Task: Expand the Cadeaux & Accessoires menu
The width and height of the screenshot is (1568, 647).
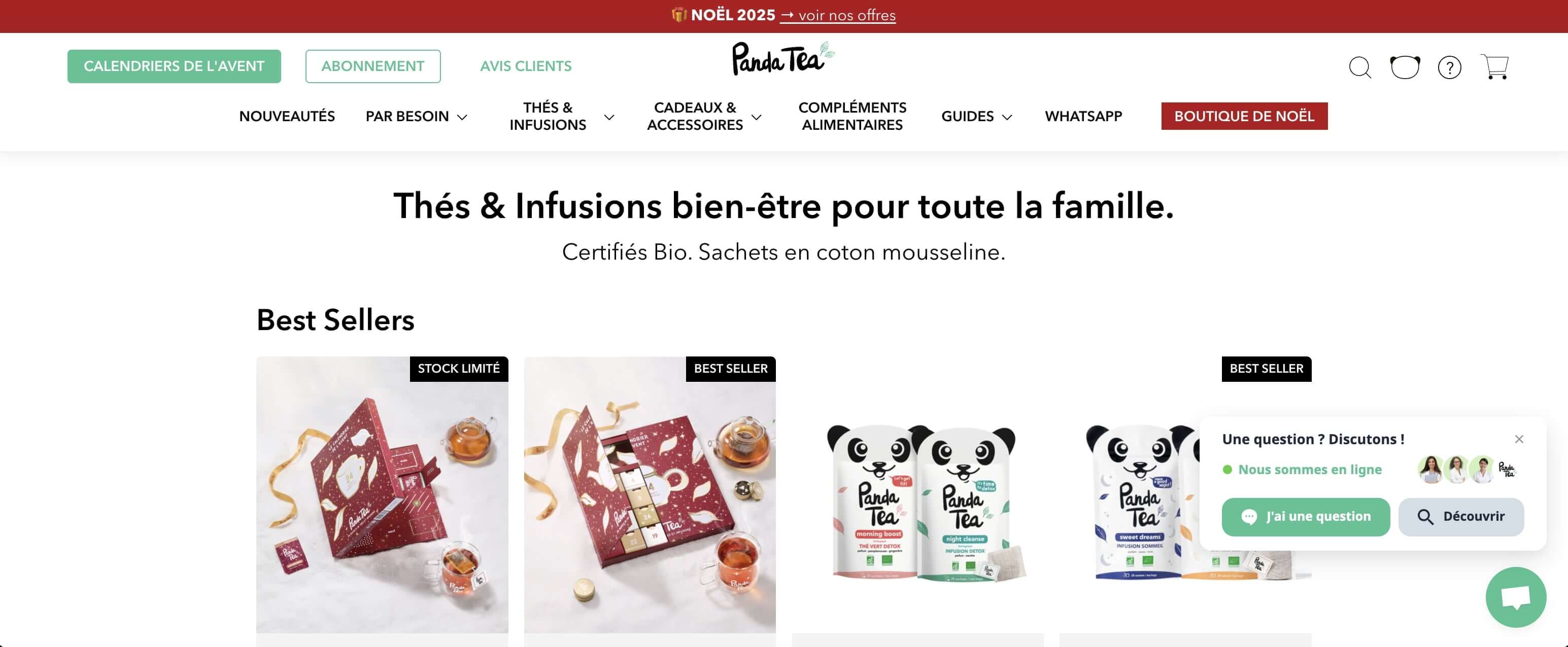Action: tap(704, 116)
